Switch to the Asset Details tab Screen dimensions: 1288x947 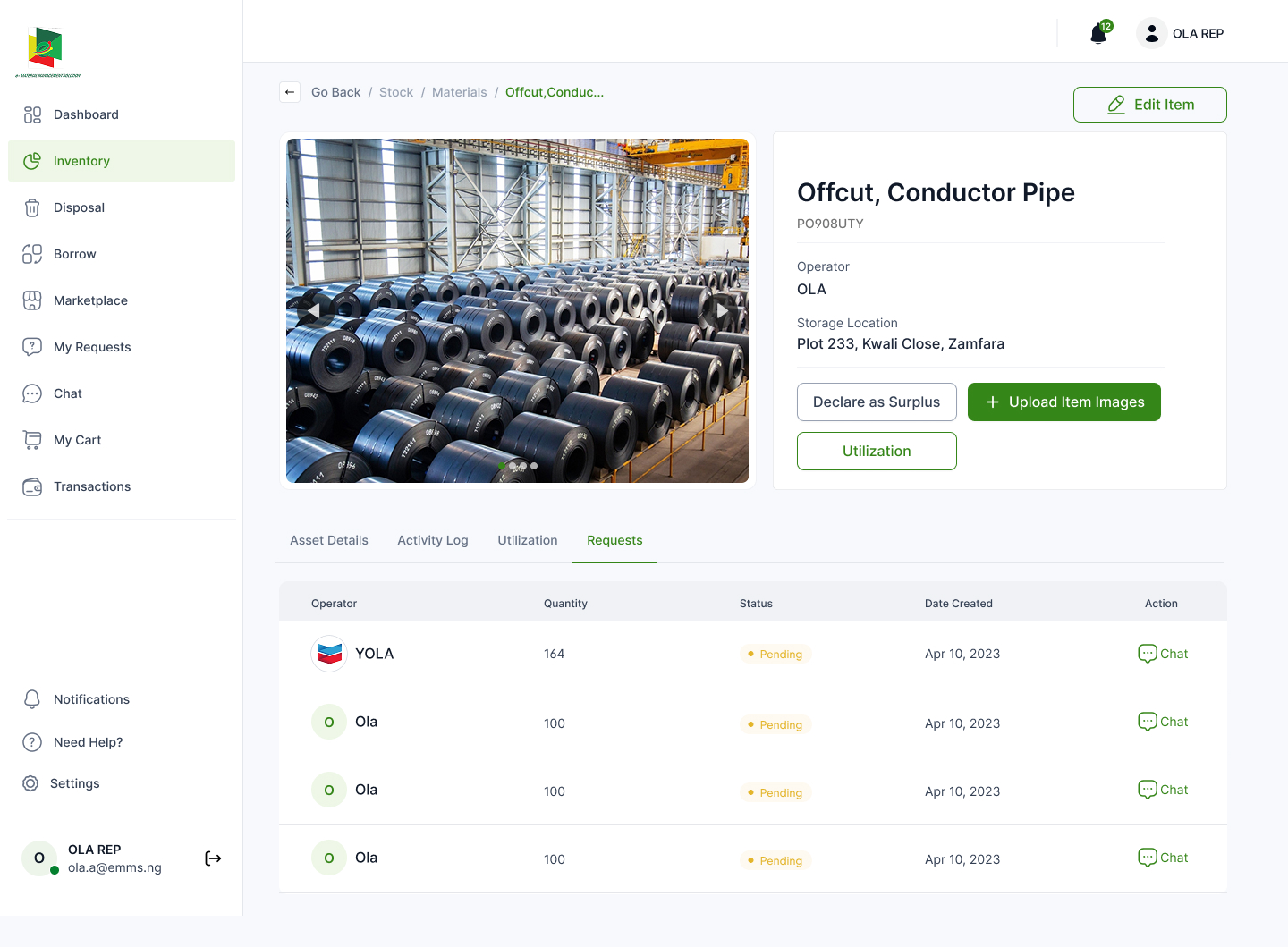[x=329, y=540]
